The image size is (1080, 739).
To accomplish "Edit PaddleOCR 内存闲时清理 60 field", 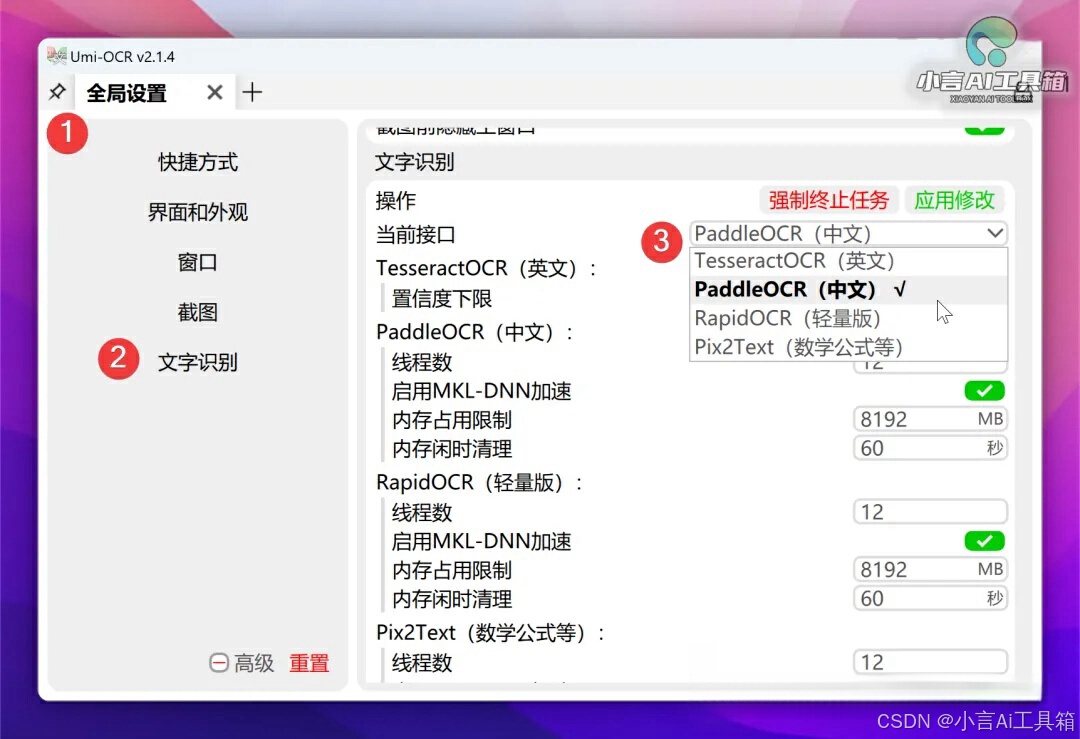I will tap(931, 448).
